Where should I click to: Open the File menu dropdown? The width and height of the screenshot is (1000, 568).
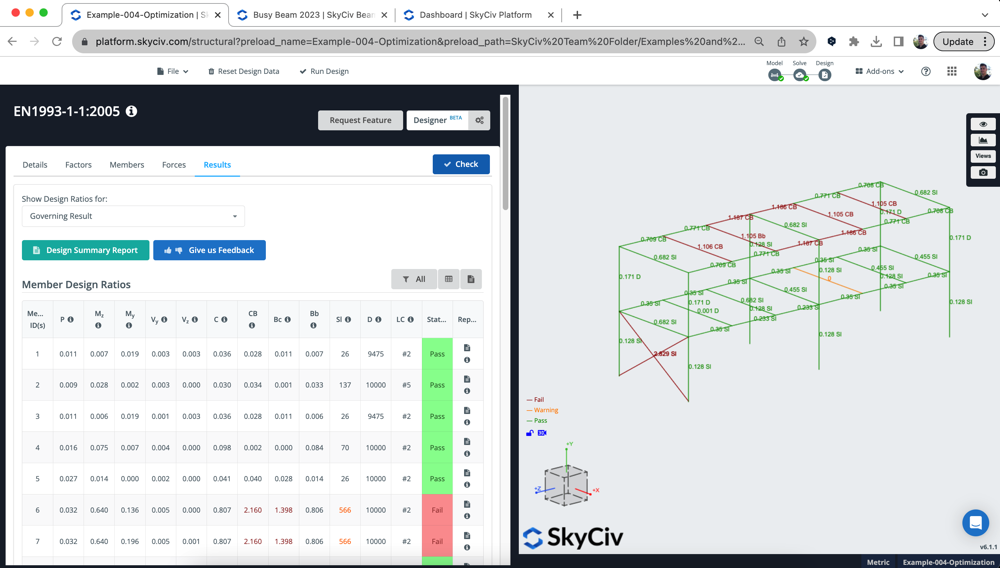pyautogui.click(x=172, y=72)
